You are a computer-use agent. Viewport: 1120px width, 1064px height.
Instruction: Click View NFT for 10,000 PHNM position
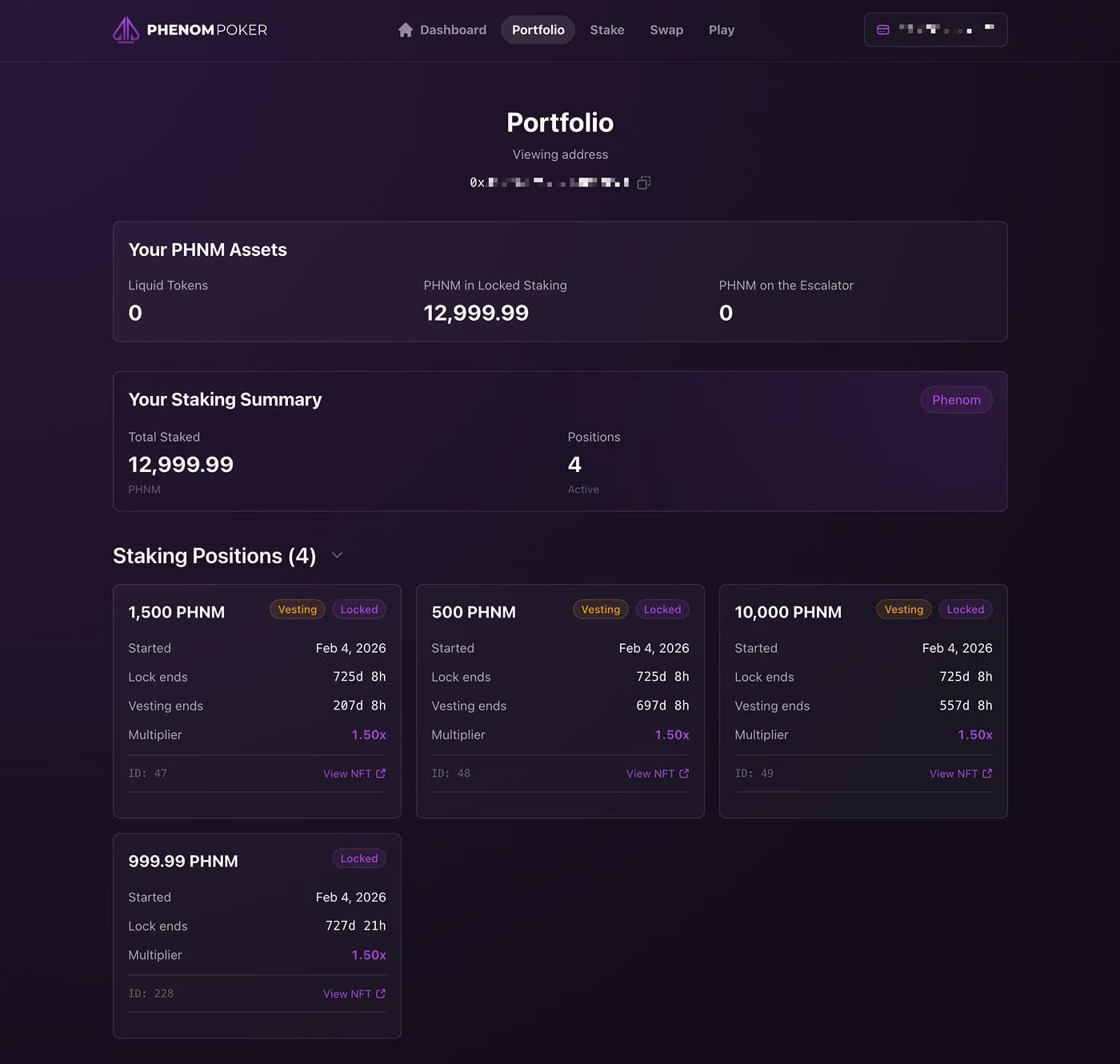(961, 774)
